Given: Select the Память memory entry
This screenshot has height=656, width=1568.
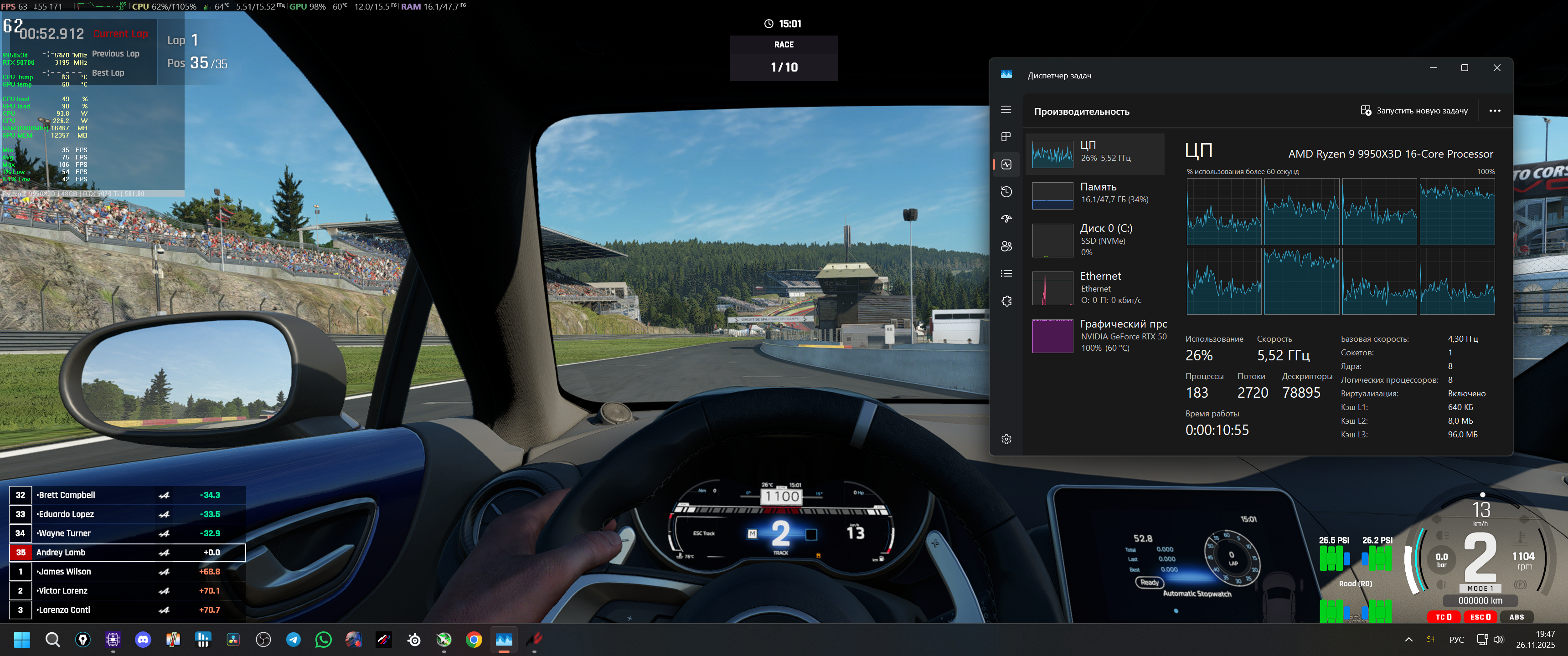Looking at the screenshot, I should [x=1095, y=193].
